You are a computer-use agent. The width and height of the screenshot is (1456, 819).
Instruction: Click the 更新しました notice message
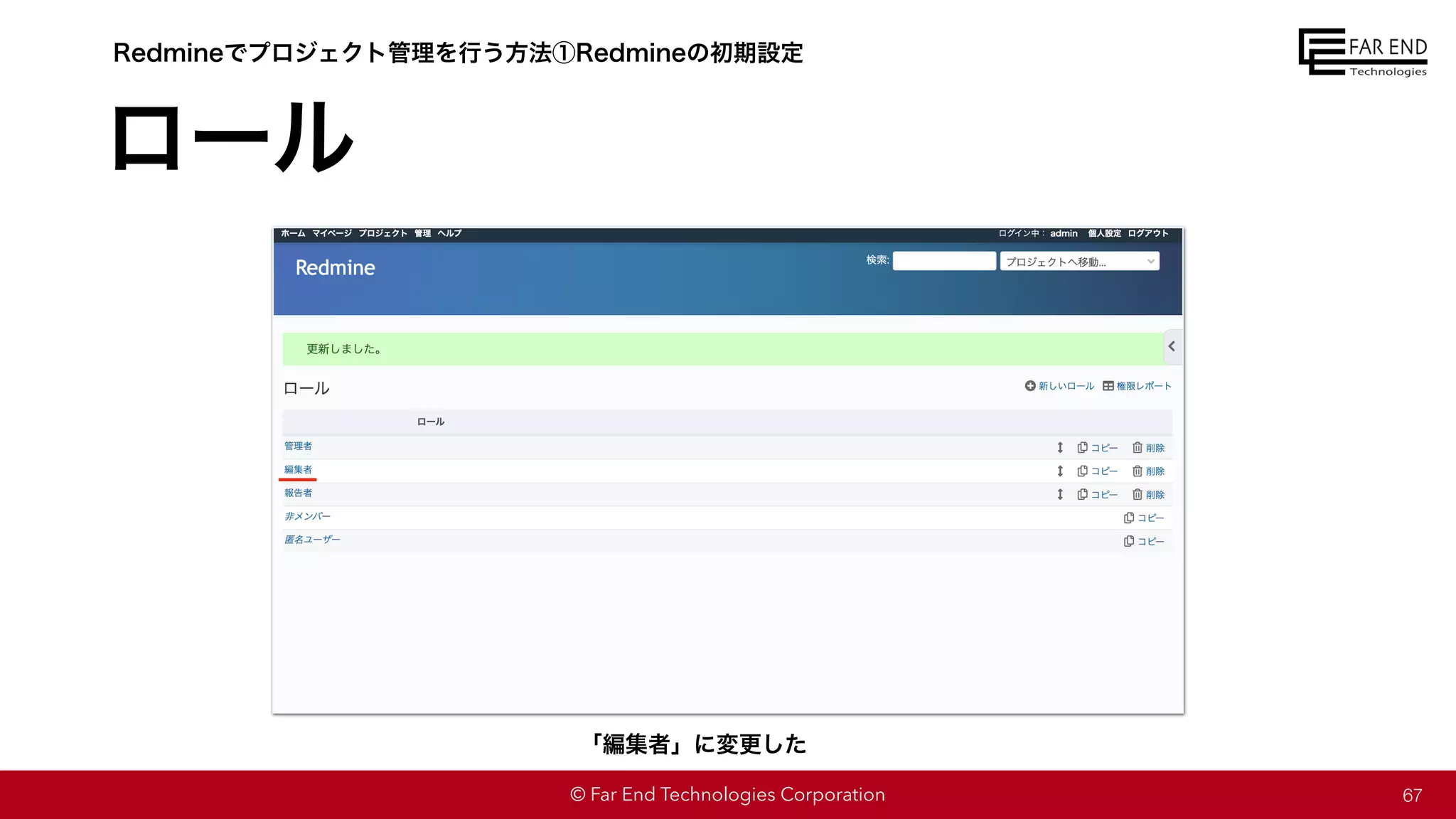click(x=723, y=349)
